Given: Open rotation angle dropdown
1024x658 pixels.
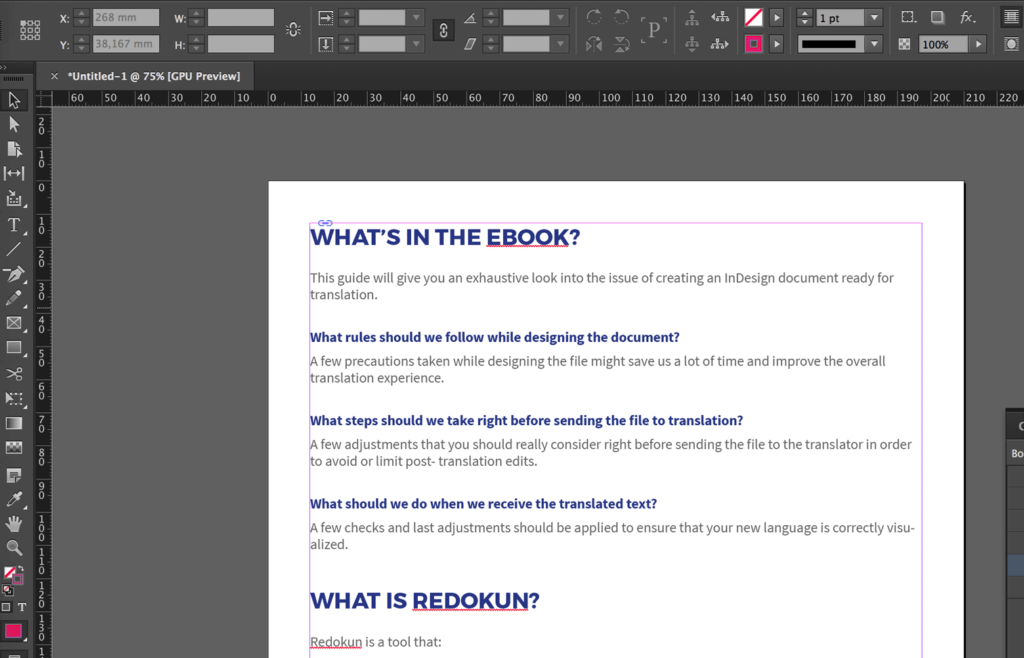Looking at the screenshot, I should [x=560, y=18].
